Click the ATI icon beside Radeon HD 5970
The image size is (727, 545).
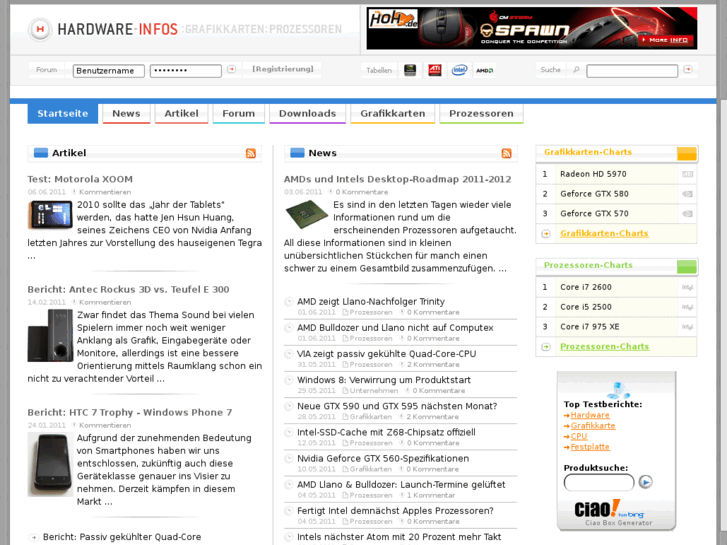[687, 174]
